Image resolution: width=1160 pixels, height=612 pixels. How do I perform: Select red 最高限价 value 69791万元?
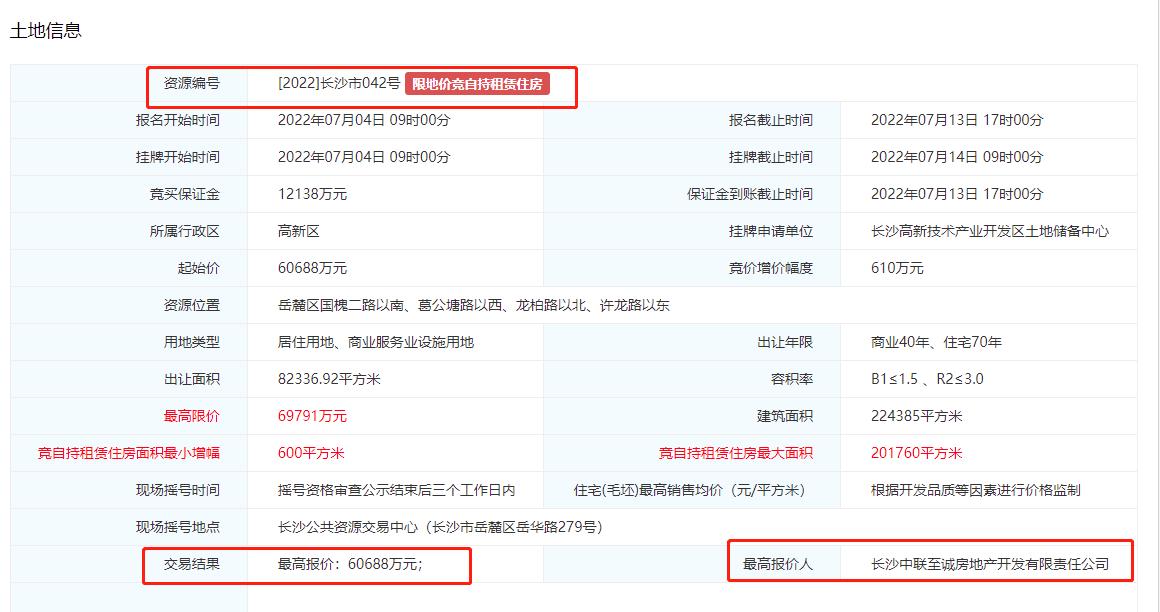point(312,416)
